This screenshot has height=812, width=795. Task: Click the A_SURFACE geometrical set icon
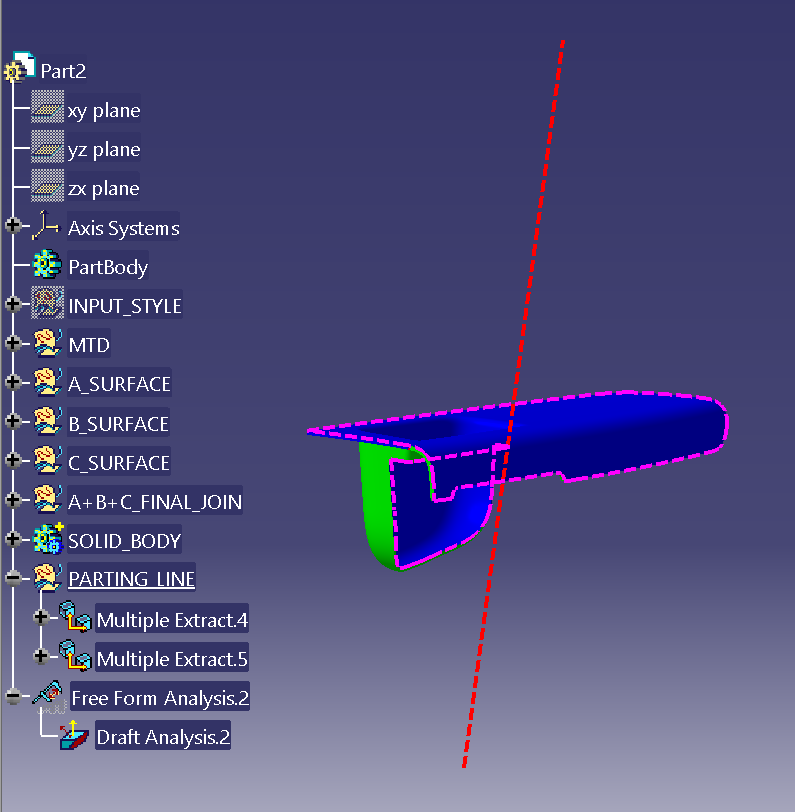48,382
